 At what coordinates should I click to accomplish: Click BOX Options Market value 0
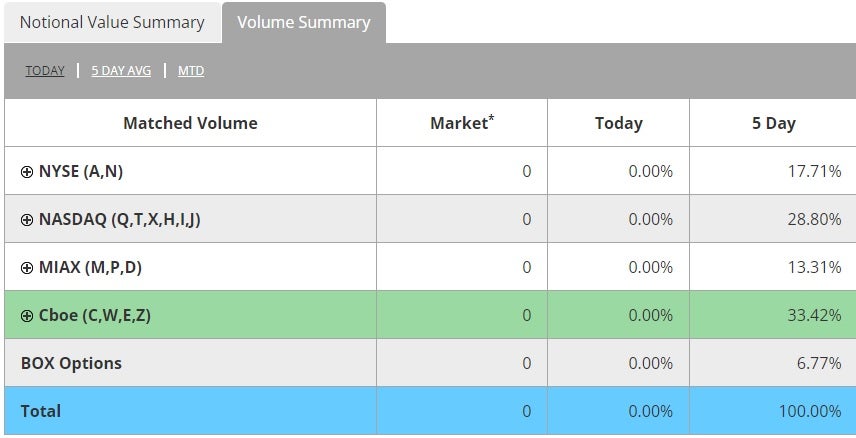click(526, 363)
